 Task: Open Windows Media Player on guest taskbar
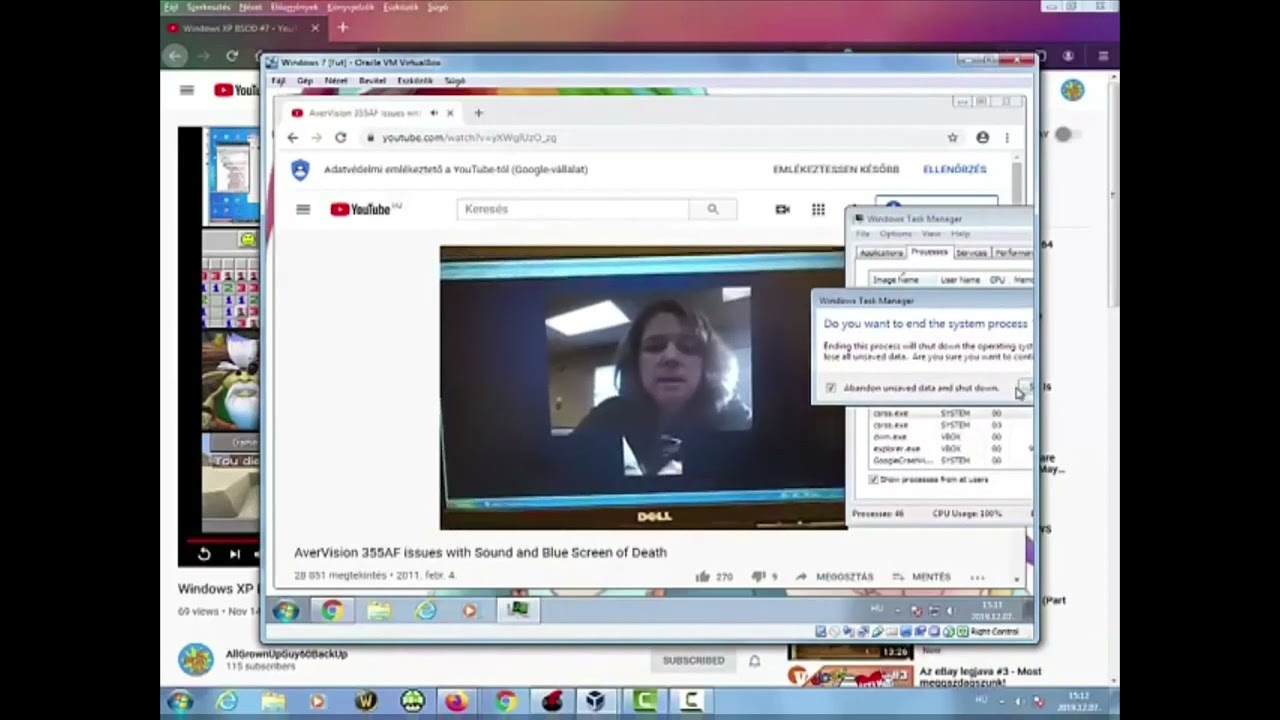[x=471, y=610]
